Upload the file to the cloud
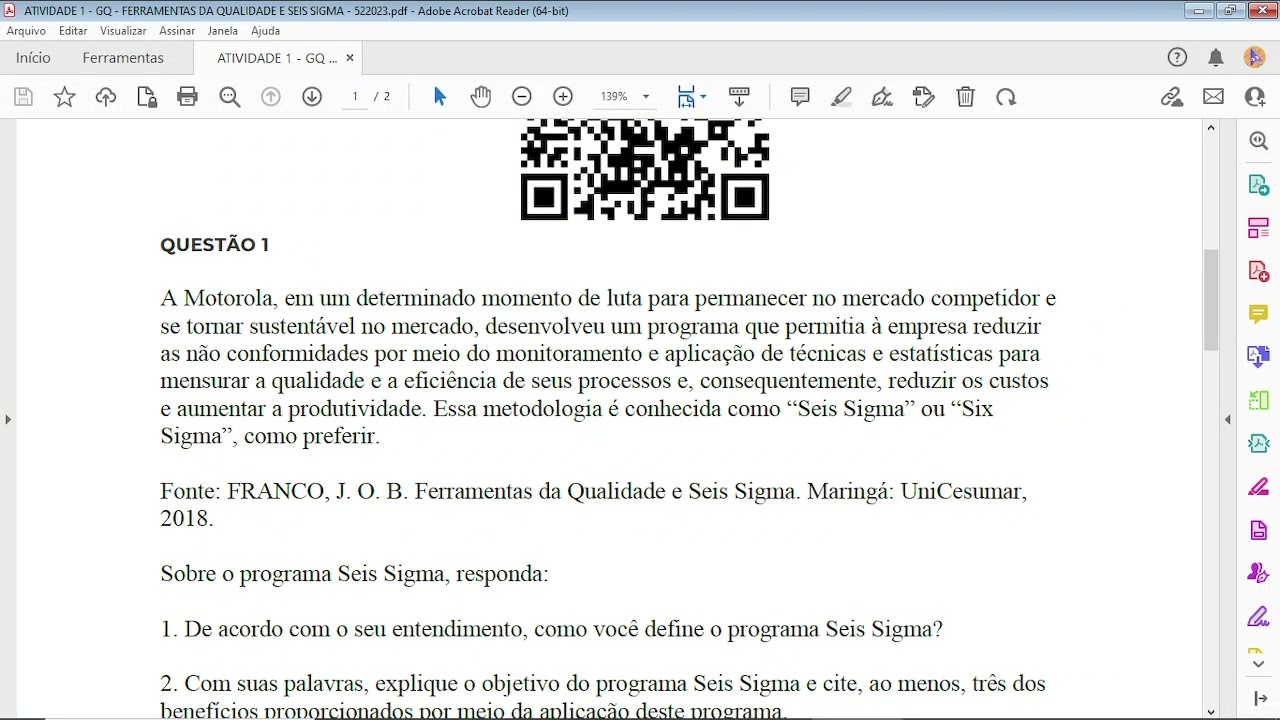Viewport: 1280px width, 720px height. coord(105,97)
